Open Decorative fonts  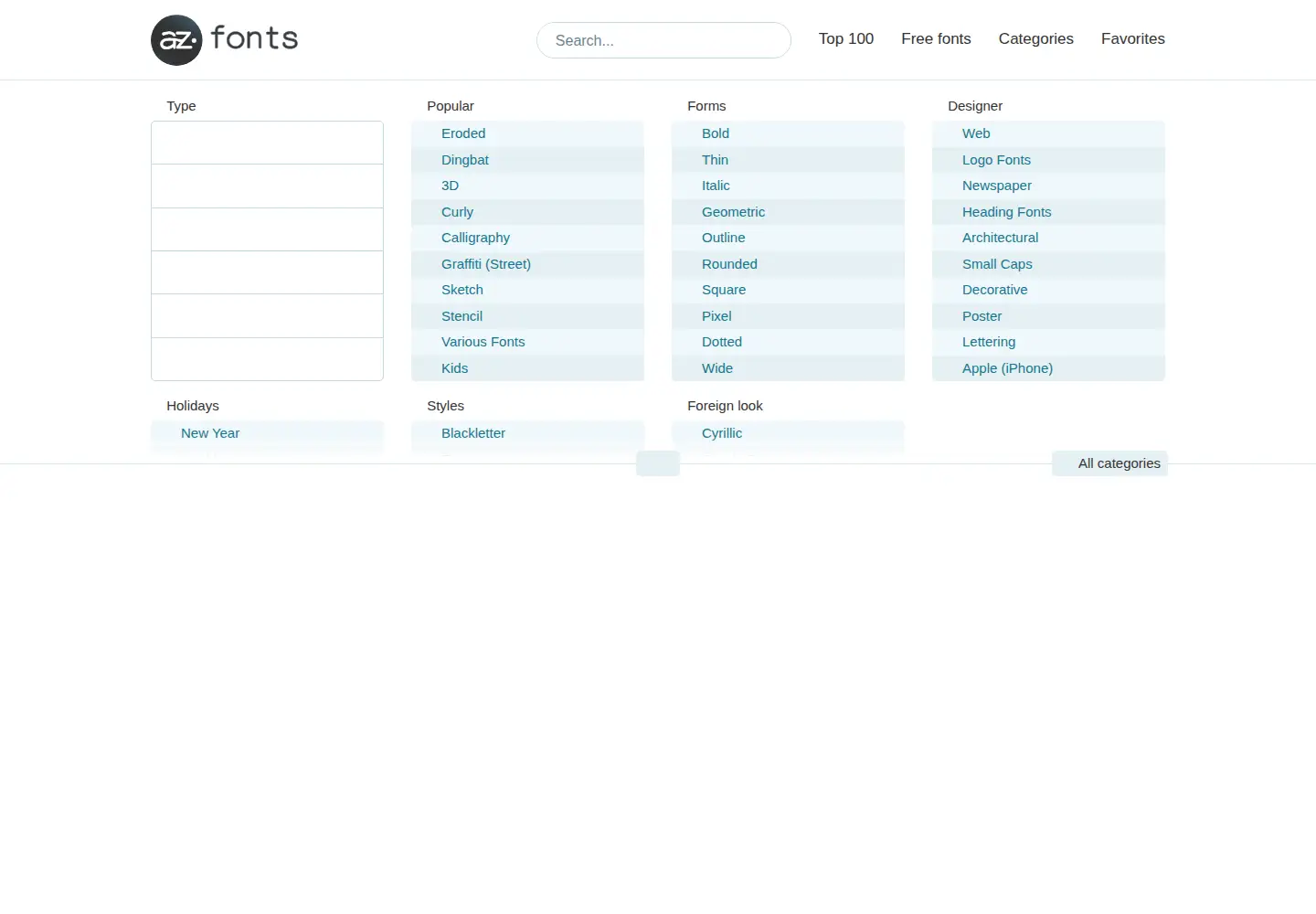coord(1048,290)
